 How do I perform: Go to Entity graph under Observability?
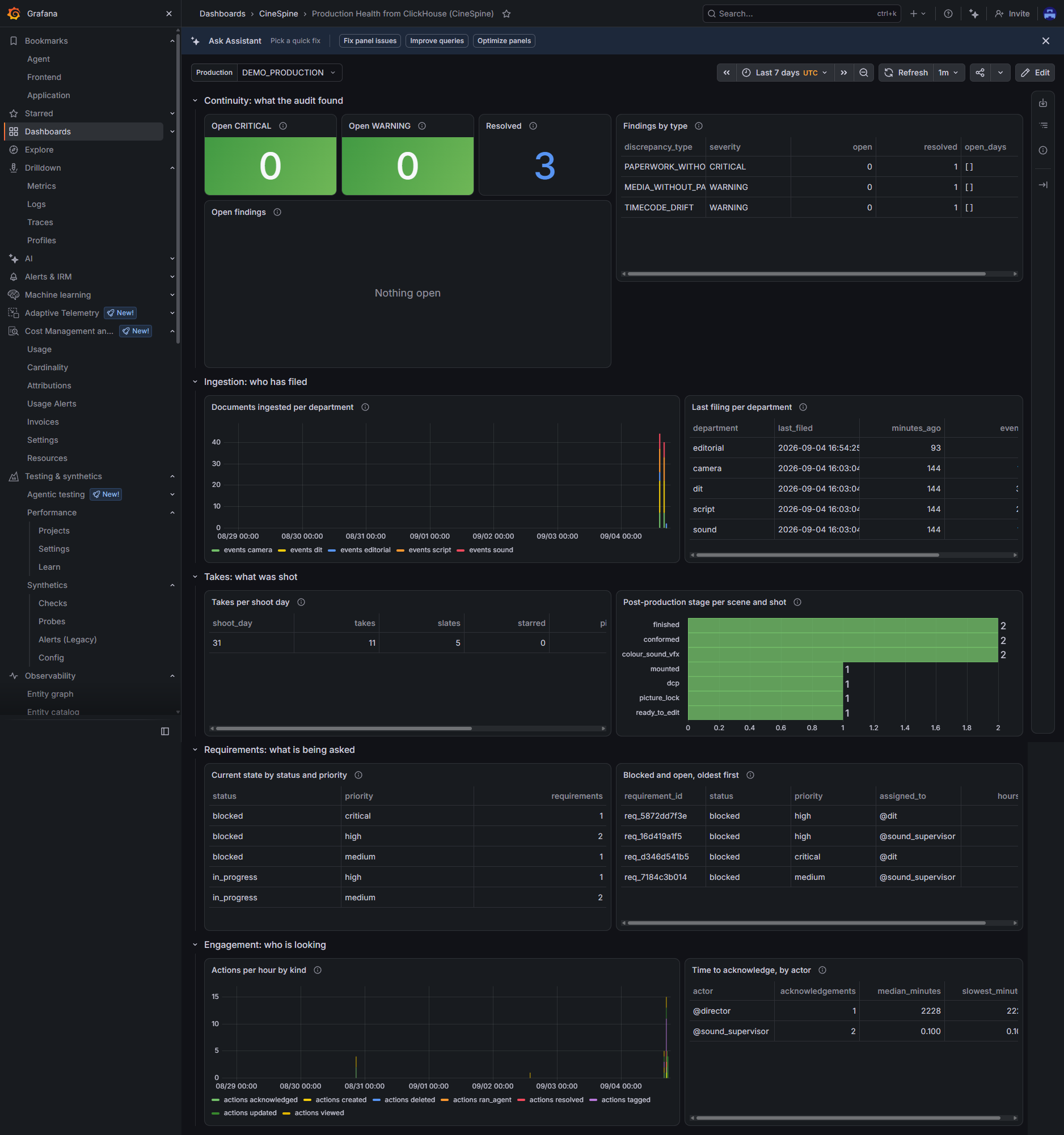pos(50,694)
